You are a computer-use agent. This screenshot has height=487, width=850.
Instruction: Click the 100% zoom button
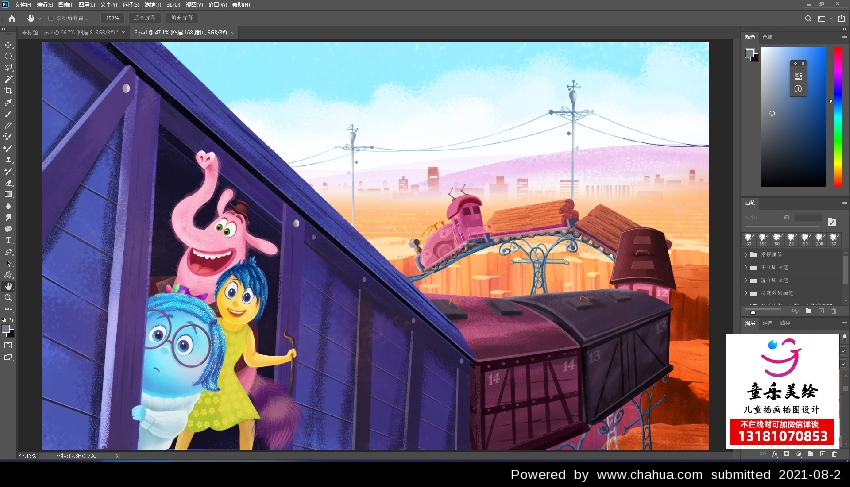(112, 18)
